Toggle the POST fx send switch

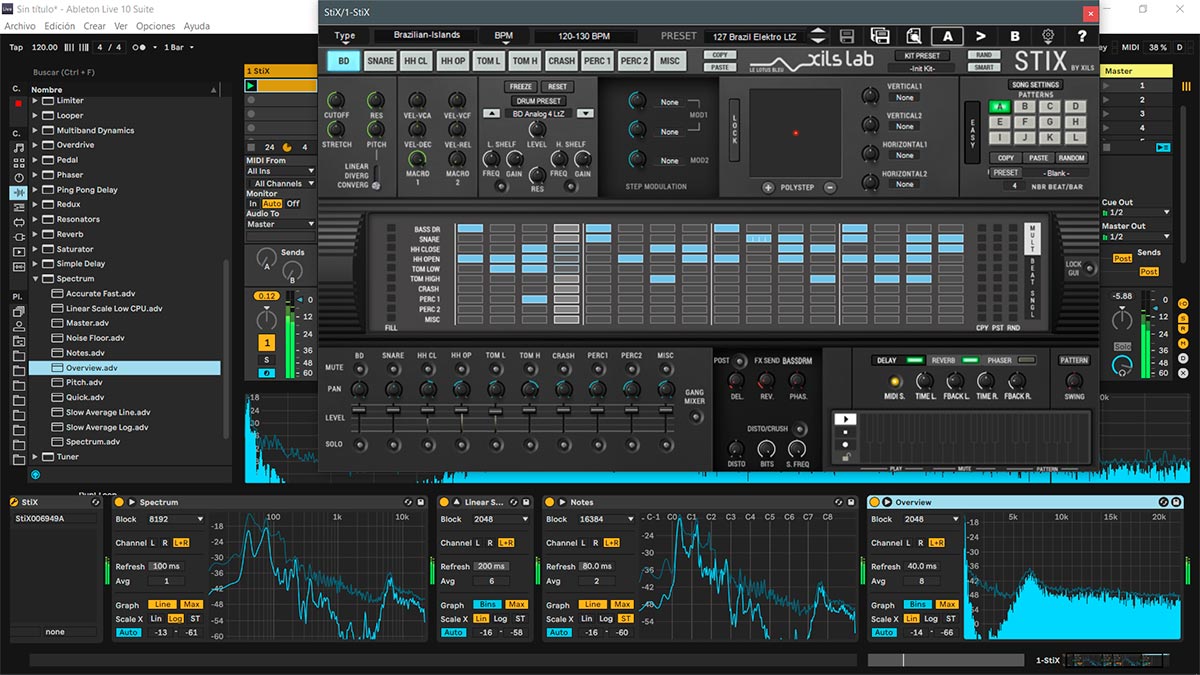point(741,360)
